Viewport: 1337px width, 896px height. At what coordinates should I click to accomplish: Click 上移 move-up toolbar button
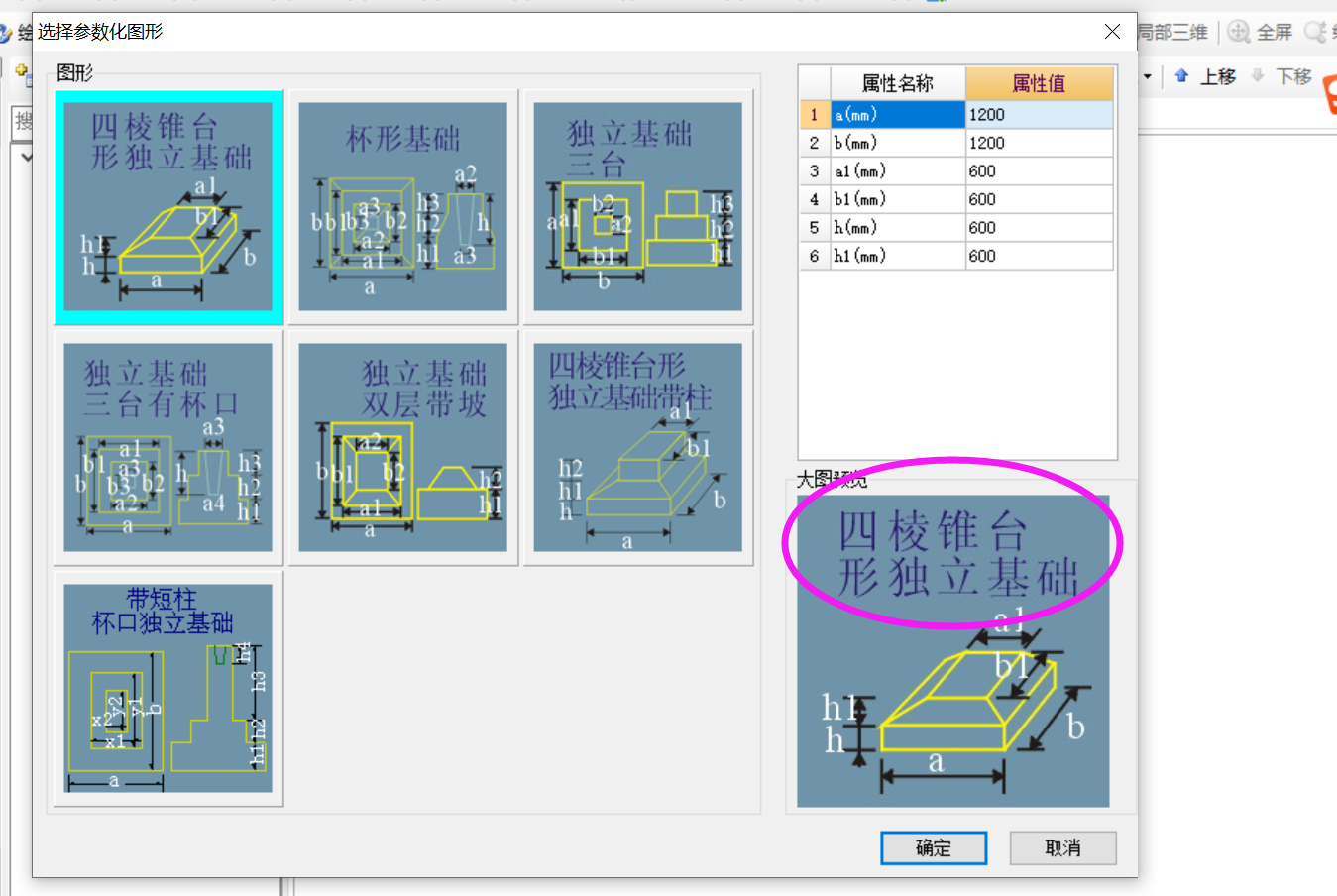[1205, 76]
